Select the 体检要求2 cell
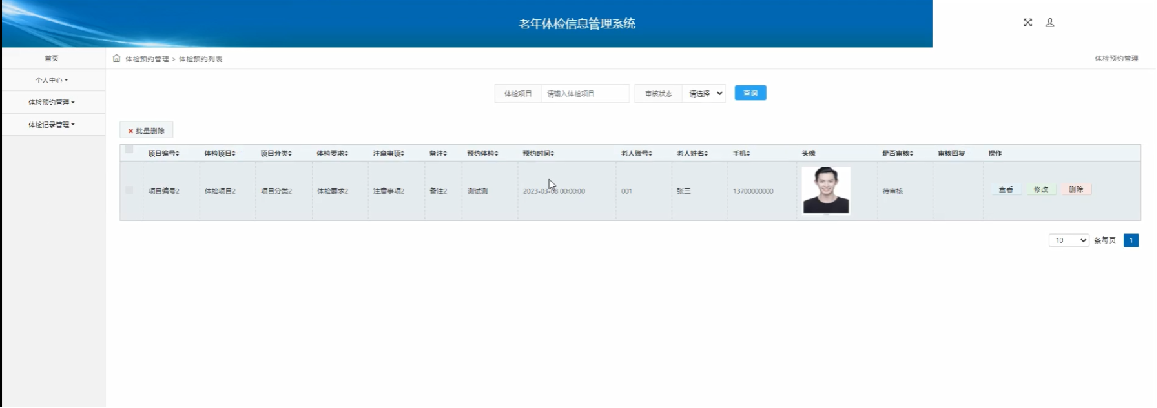The height and width of the screenshot is (408, 1157). (x=332, y=191)
